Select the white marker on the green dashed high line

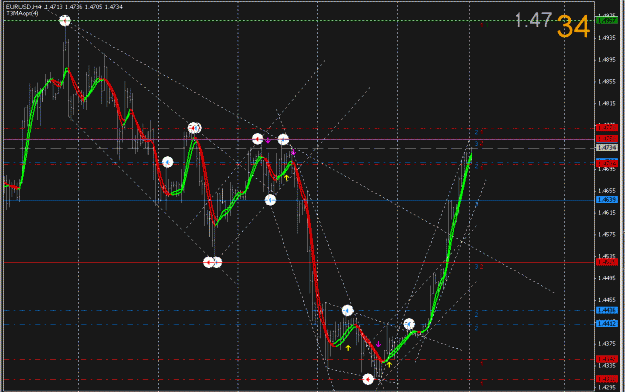[x=65, y=20]
